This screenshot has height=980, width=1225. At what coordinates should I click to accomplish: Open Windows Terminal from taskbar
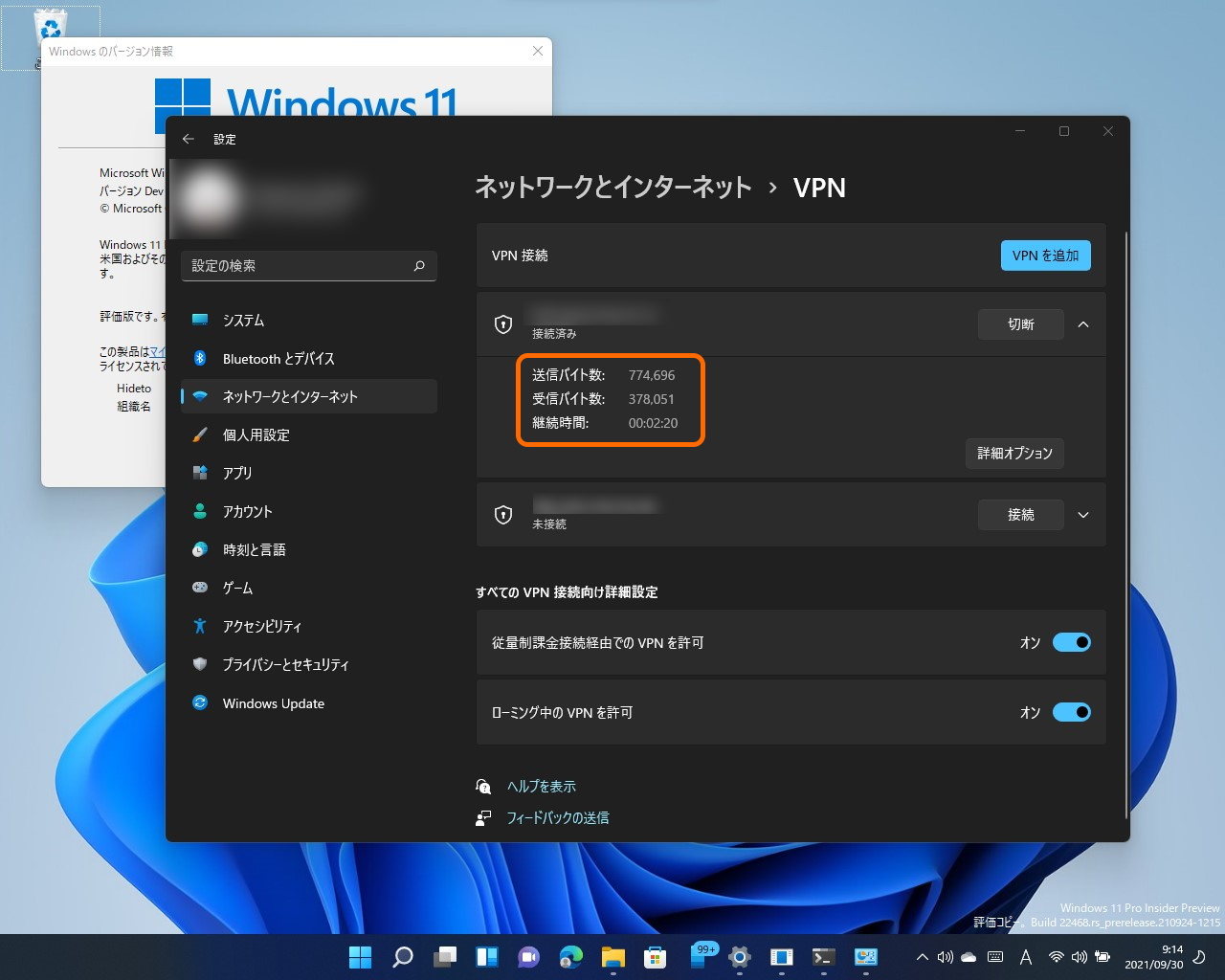tap(823, 956)
